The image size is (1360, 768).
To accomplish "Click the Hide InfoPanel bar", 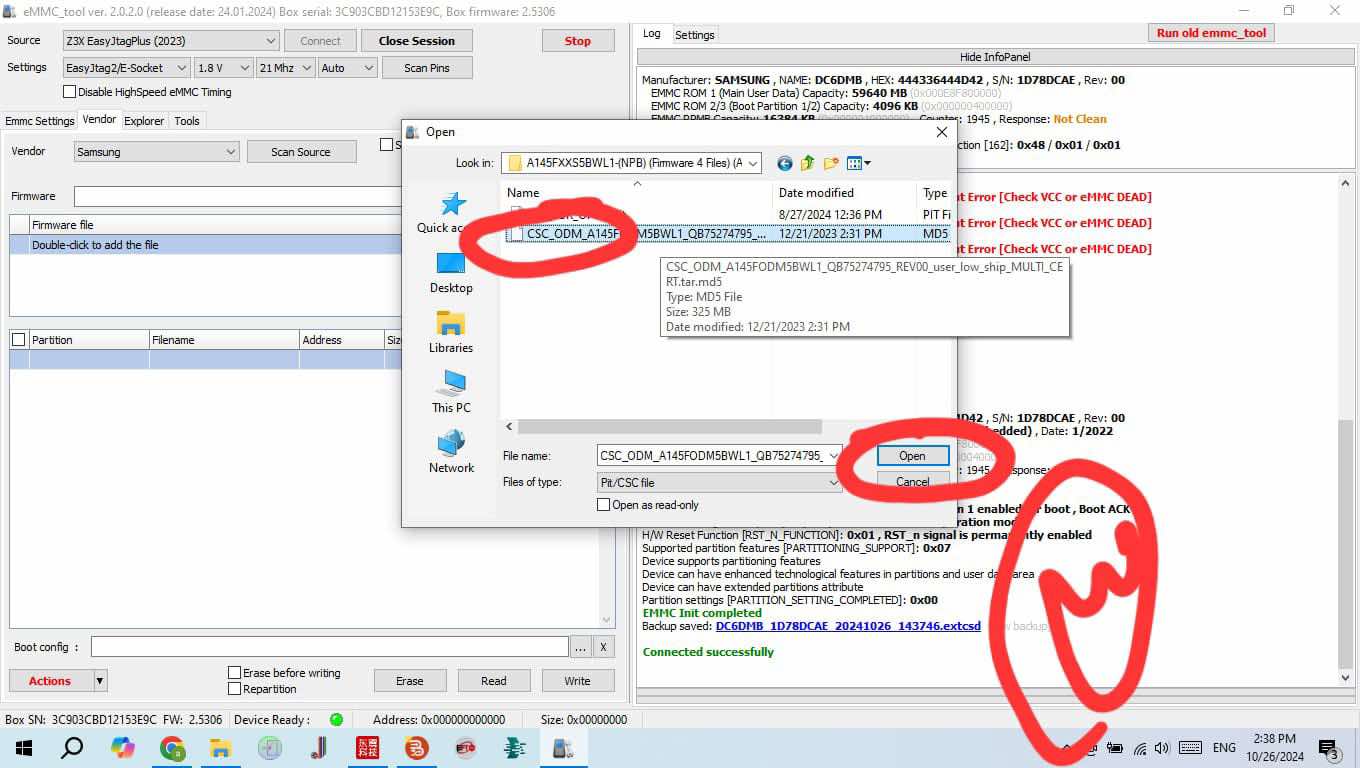I will 995,57.
